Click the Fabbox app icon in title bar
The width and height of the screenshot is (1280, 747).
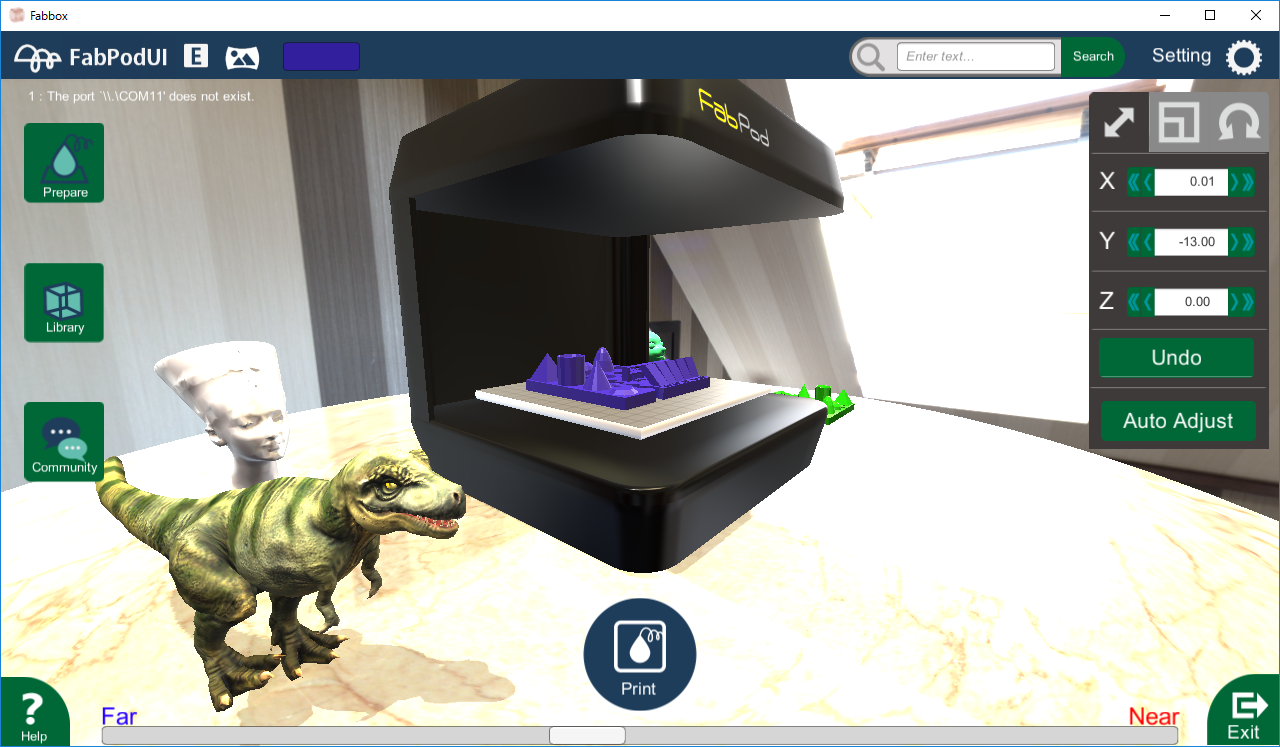[16, 15]
